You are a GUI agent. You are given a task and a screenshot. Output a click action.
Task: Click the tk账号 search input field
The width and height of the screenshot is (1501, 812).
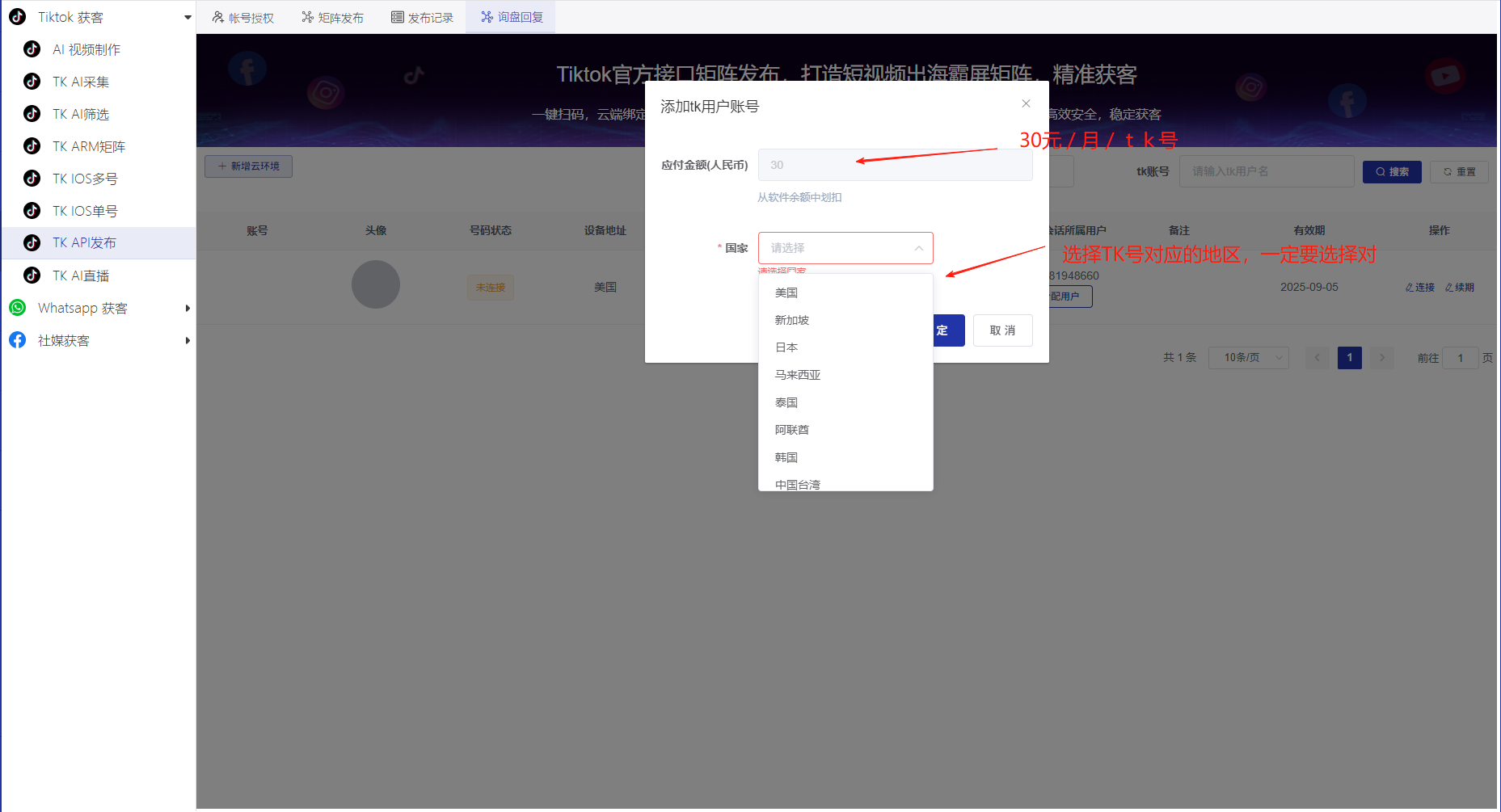coord(1266,171)
